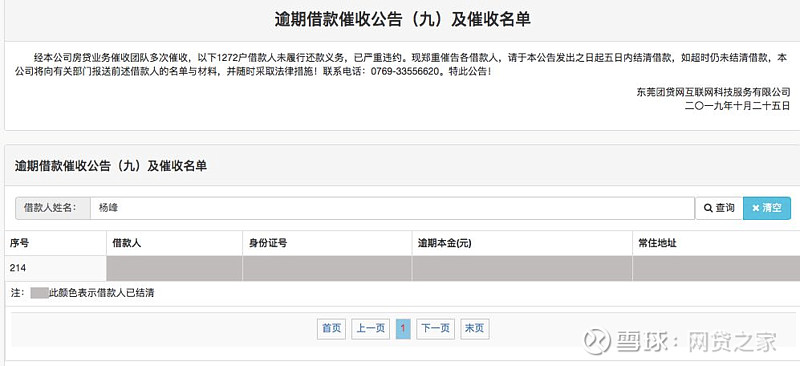The height and width of the screenshot is (366, 800).
Task: Select page number 1
Action: (403, 329)
